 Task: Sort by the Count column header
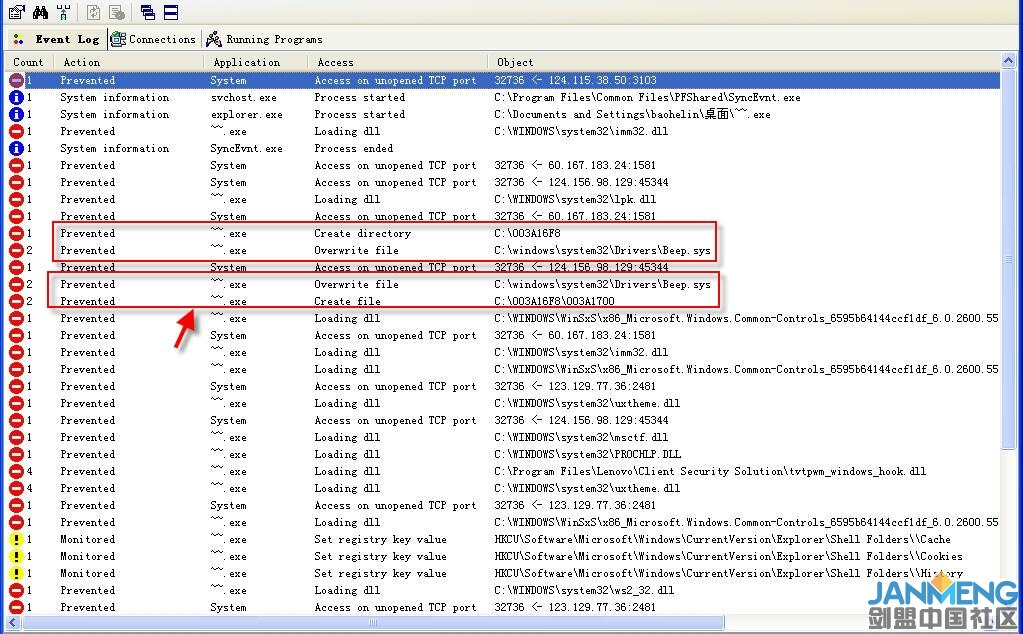click(28, 62)
